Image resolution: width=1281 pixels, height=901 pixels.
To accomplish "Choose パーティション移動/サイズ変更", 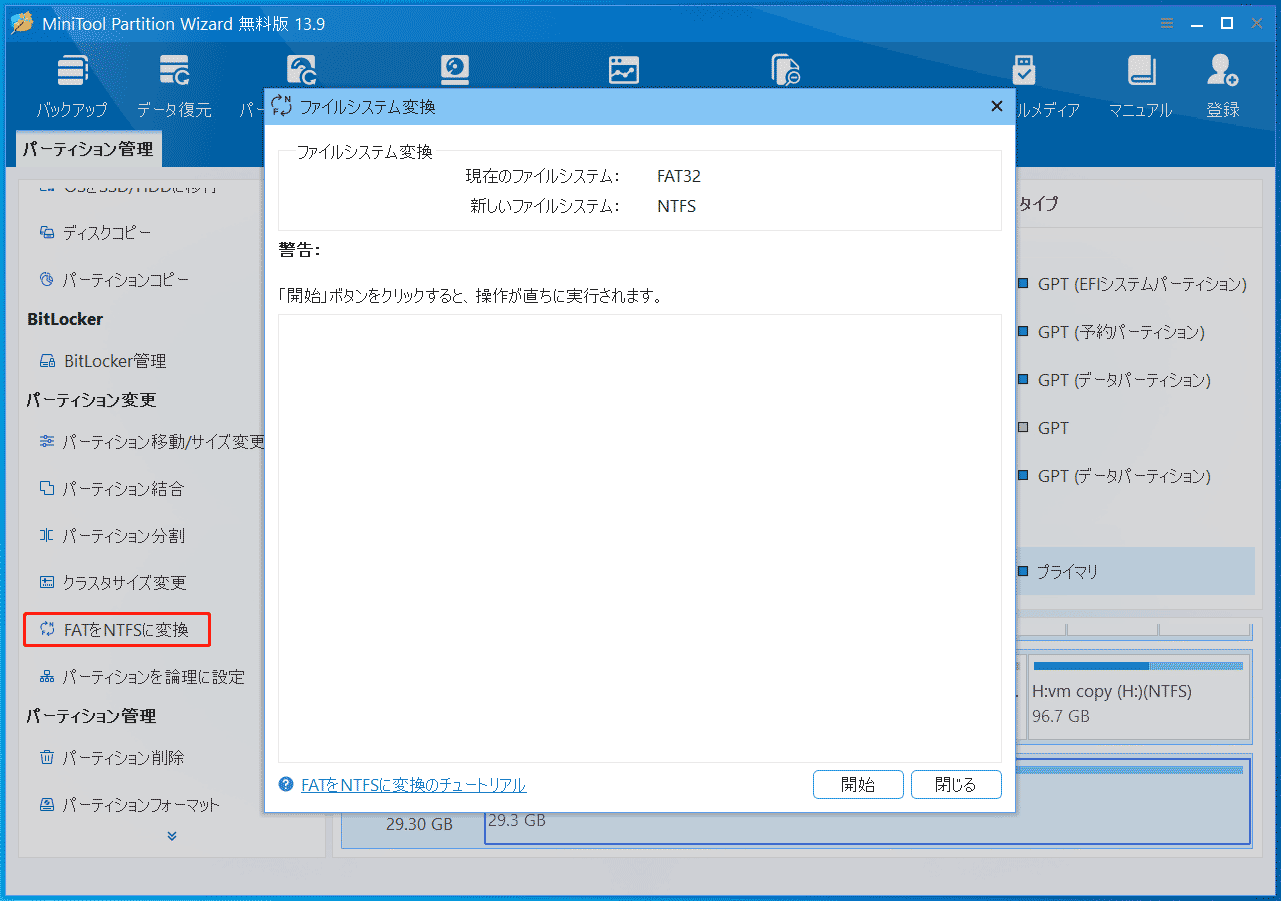I will 150,442.
